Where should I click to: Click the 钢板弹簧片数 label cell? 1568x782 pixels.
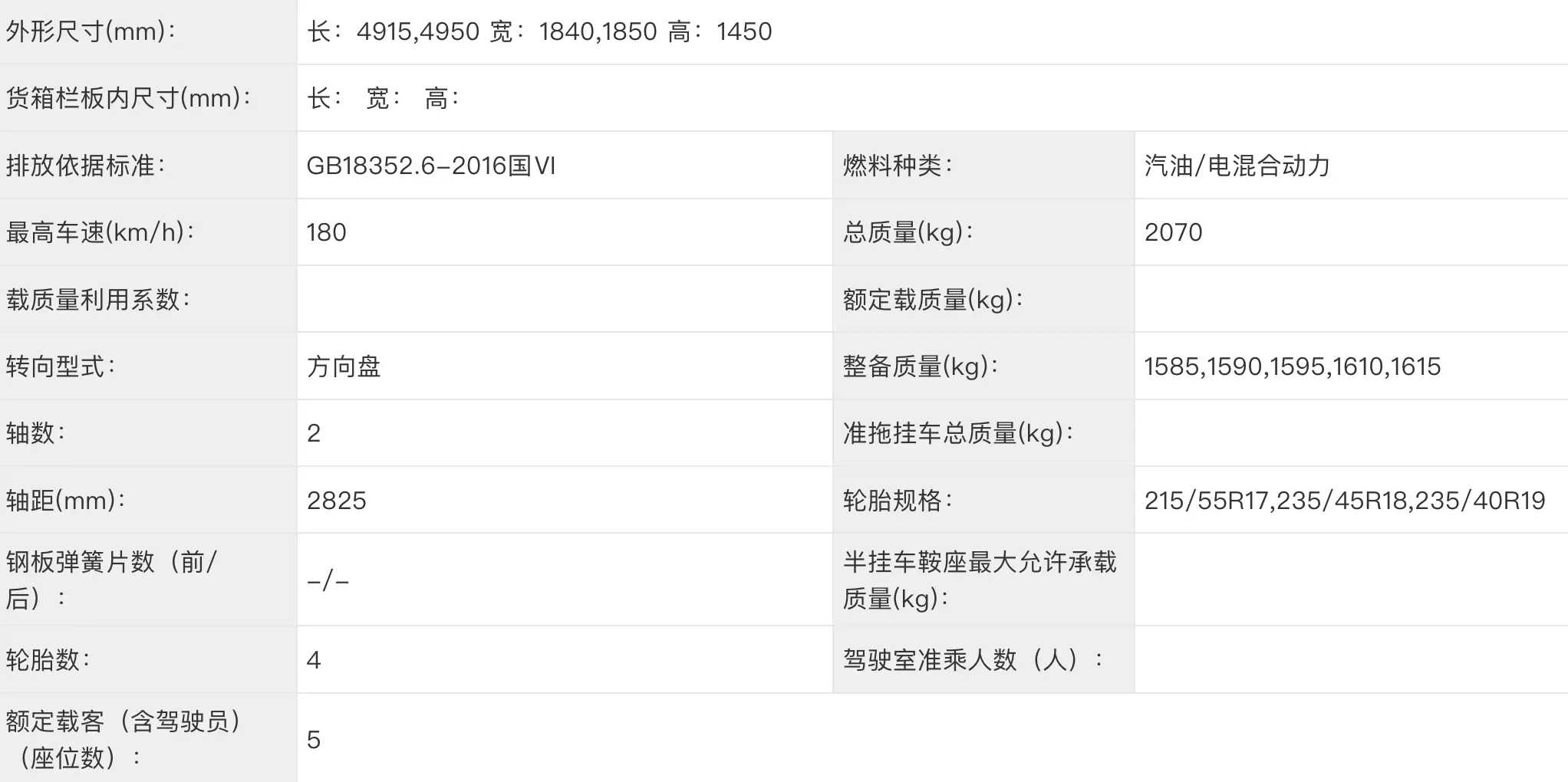tap(148, 580)
